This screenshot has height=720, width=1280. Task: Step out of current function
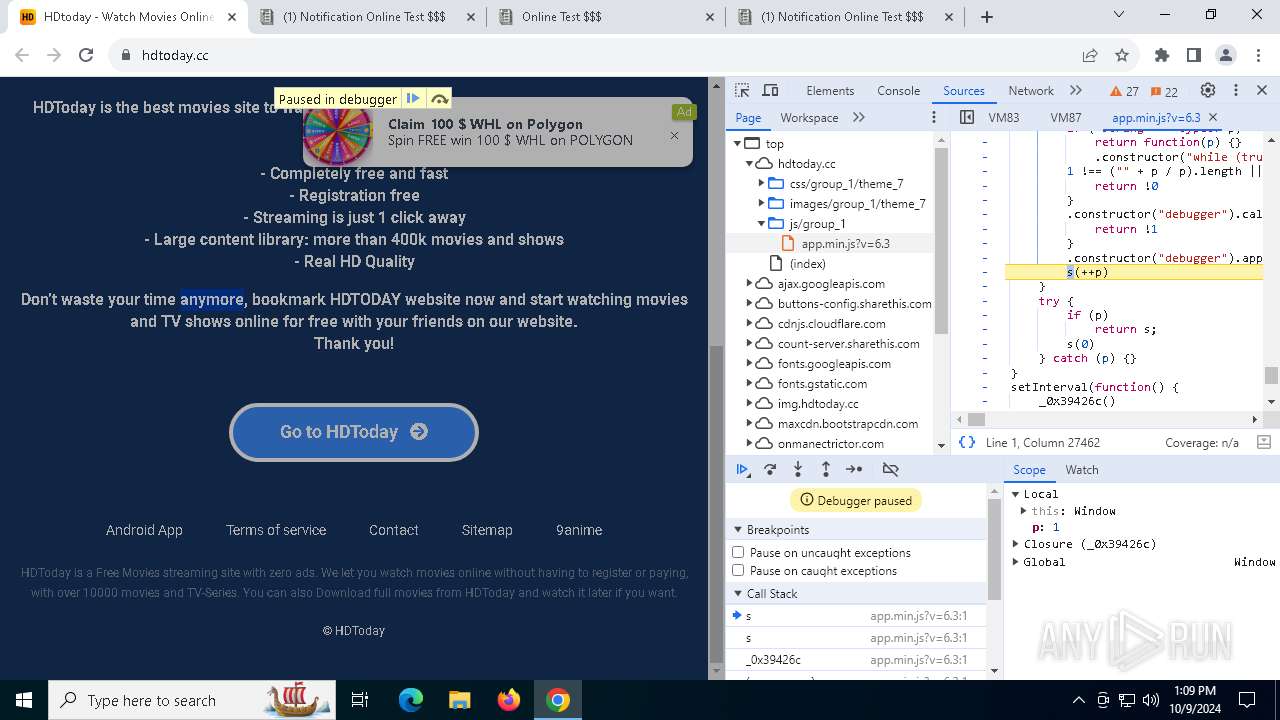coord(826,469)
